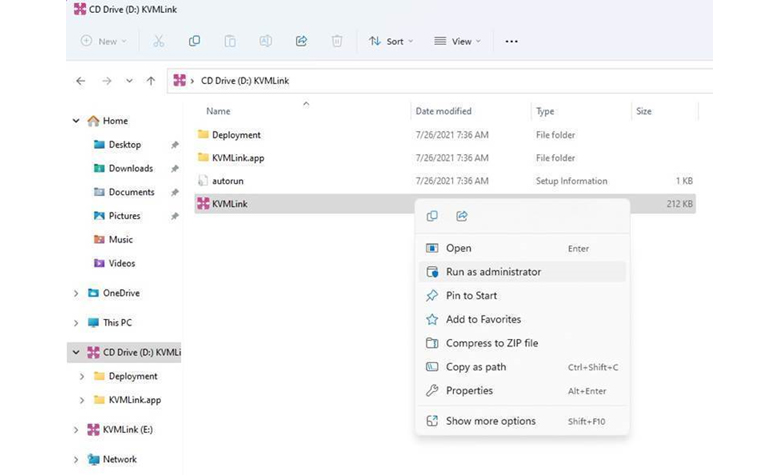Viewport: 780px width, 476px height.
Task: Collapse the Home section in sidebar
Action: tap(76, 120)
